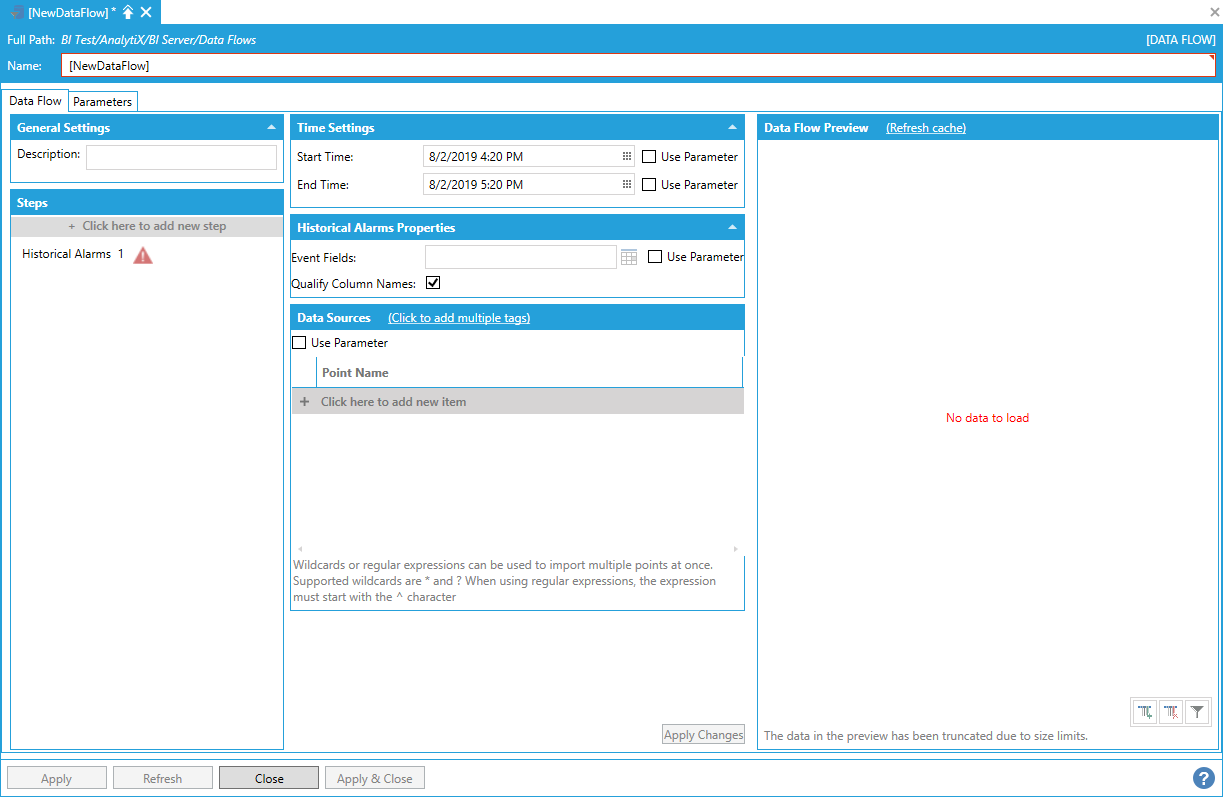Open the Start Time date picker icon
Screen dimensions: 1225x797
point(627,157)
